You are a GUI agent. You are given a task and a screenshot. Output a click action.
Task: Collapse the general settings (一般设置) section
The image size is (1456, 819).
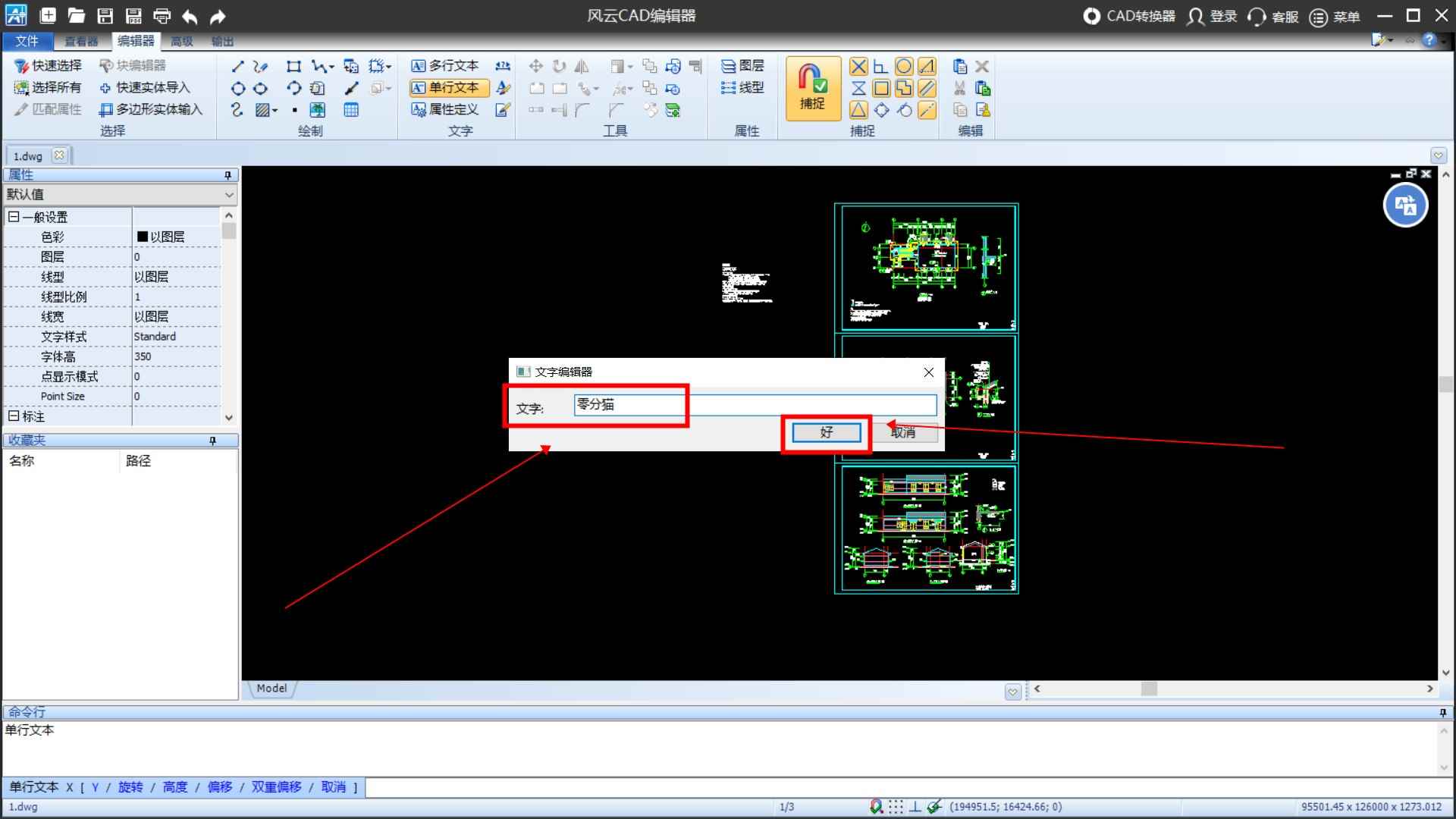click(13, 218)
